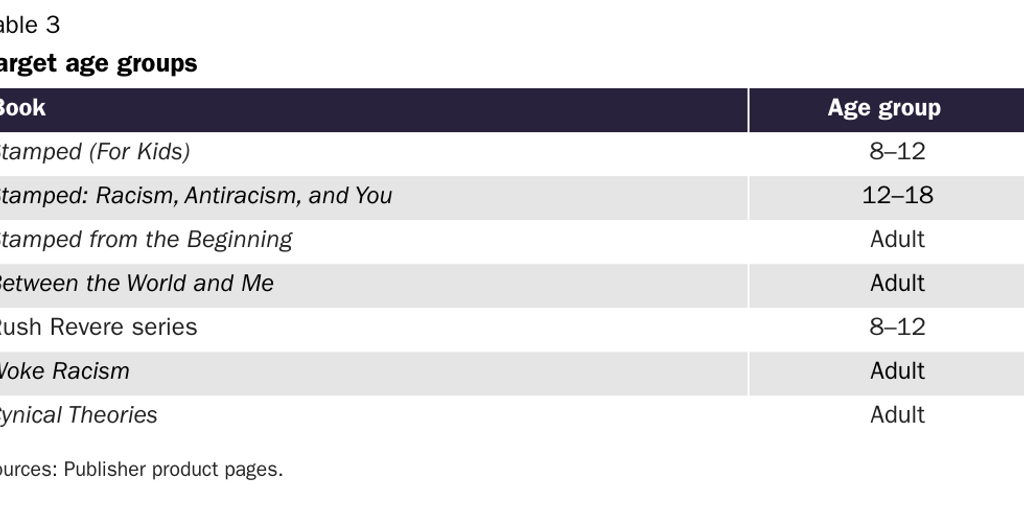This screenshot has width=1024, height=512.
Task: Click the "Book" column header
Action: (x=22, y=108)
